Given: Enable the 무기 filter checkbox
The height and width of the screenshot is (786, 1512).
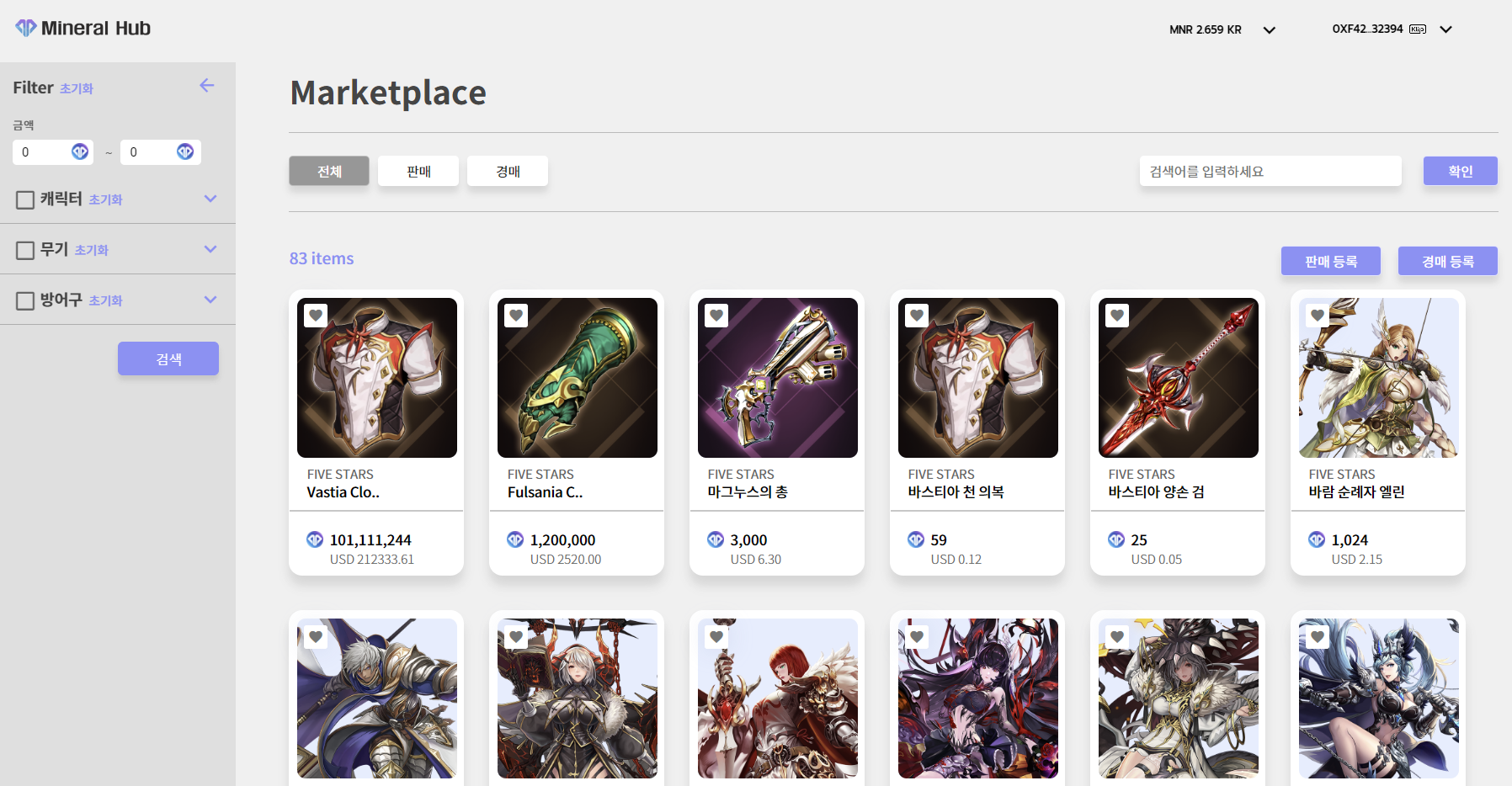Looking at the screenshot, I should pyautogui.click(x=25, y=250).
